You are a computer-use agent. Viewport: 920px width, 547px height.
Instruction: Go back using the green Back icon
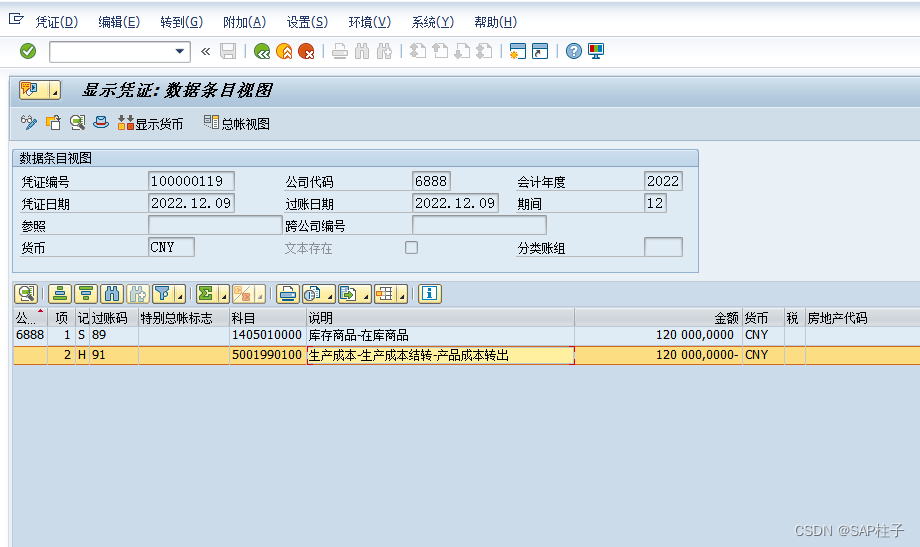pyautogui.click(x=262, y=52)
